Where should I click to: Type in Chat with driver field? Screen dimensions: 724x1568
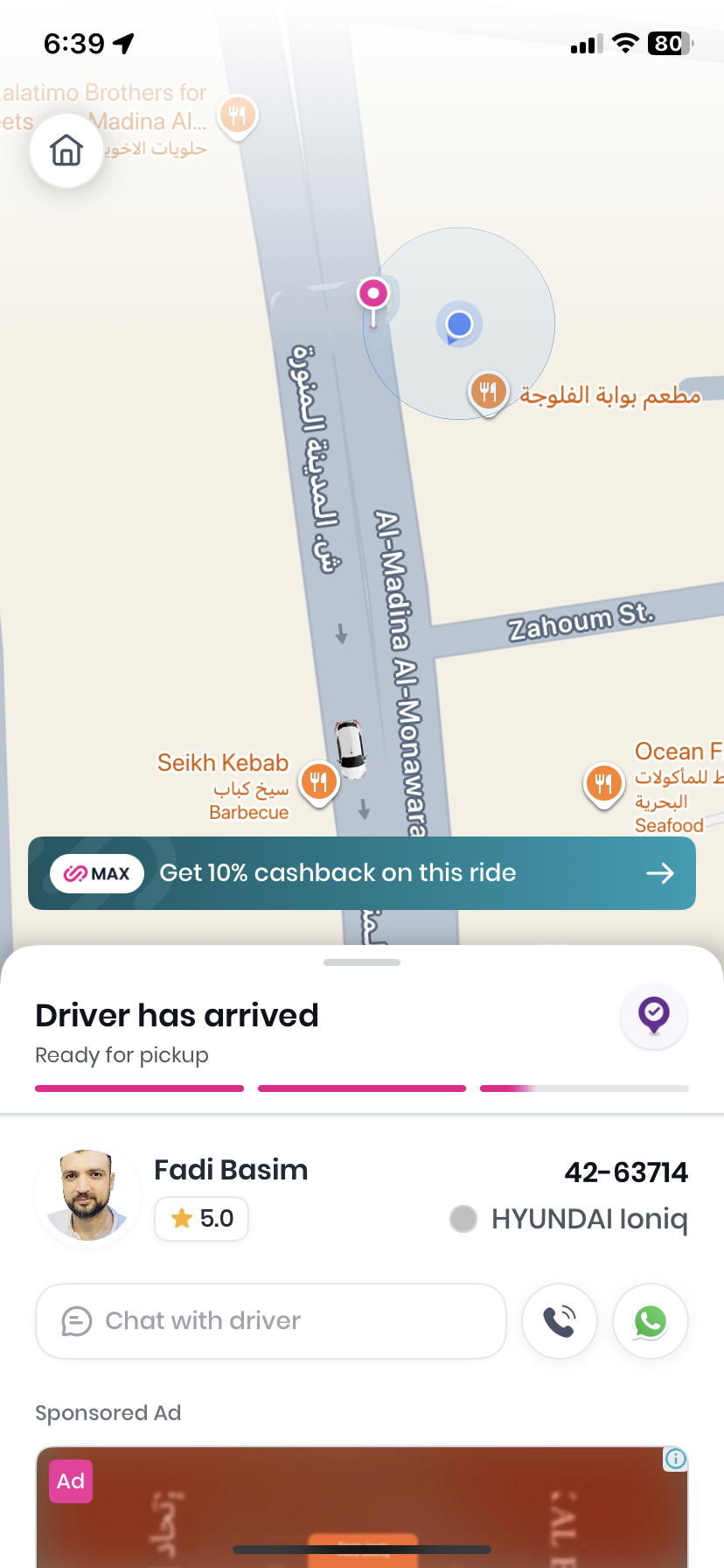point(271,1321)
